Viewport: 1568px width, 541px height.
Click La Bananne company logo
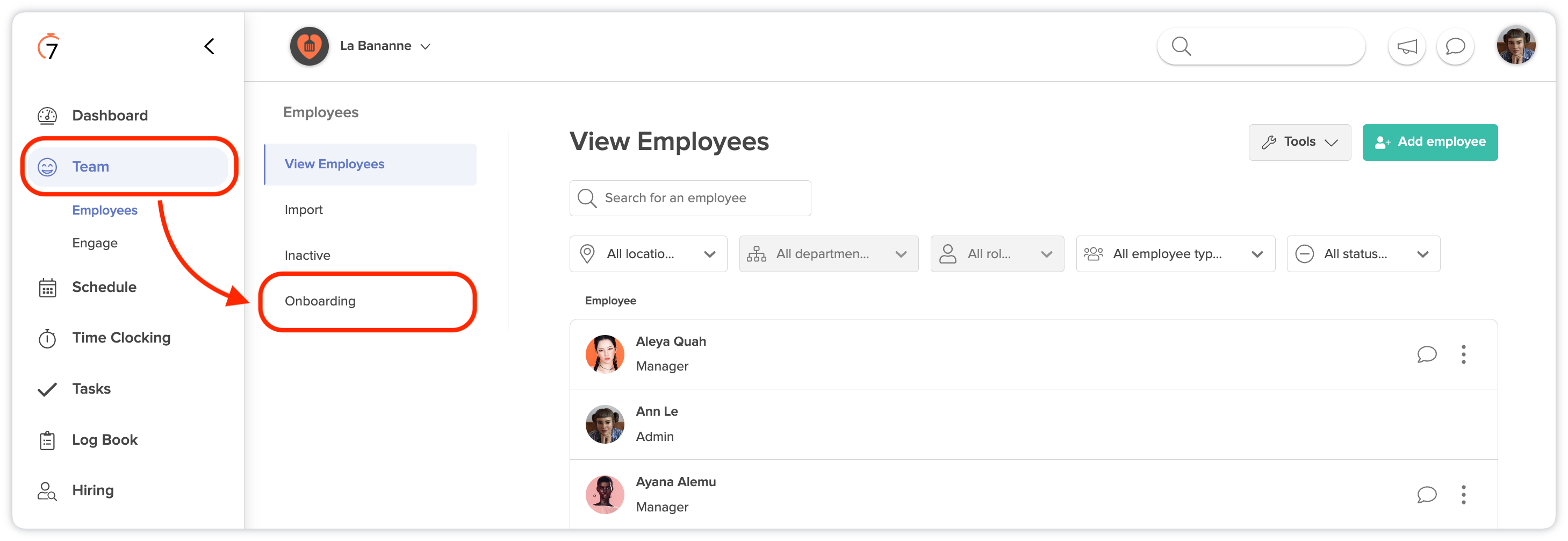309,46
